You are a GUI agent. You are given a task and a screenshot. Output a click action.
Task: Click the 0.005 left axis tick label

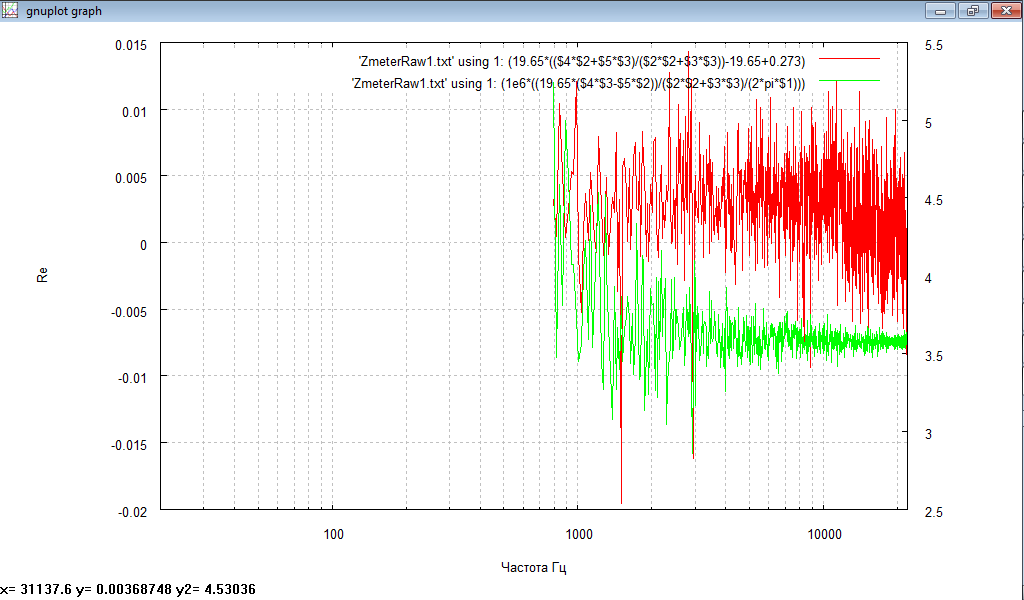(x=131, y=178)
